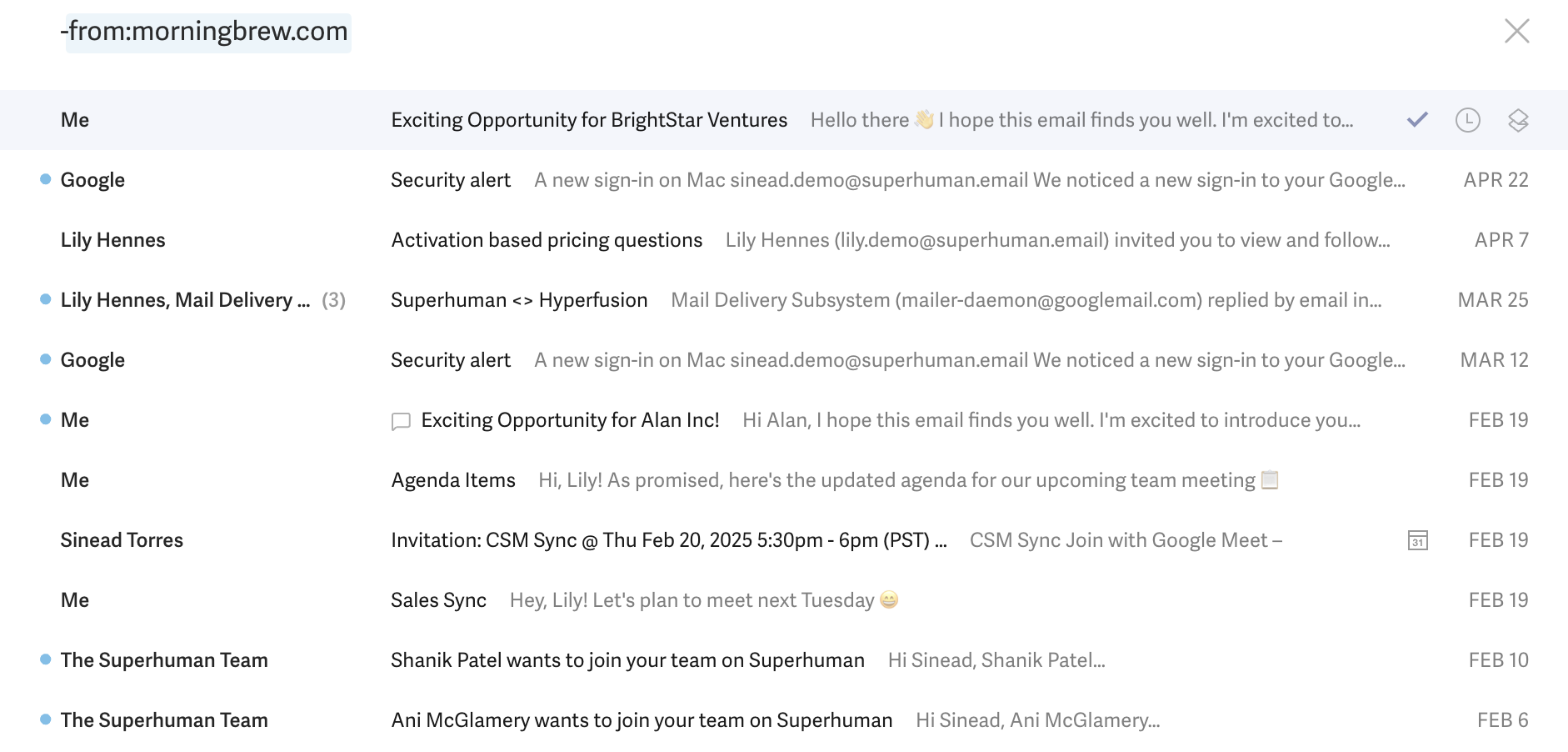This screenshot has width=1568, height=752.
Task: Click sender Me on Agenda Items row
Action: coord(75,480)
